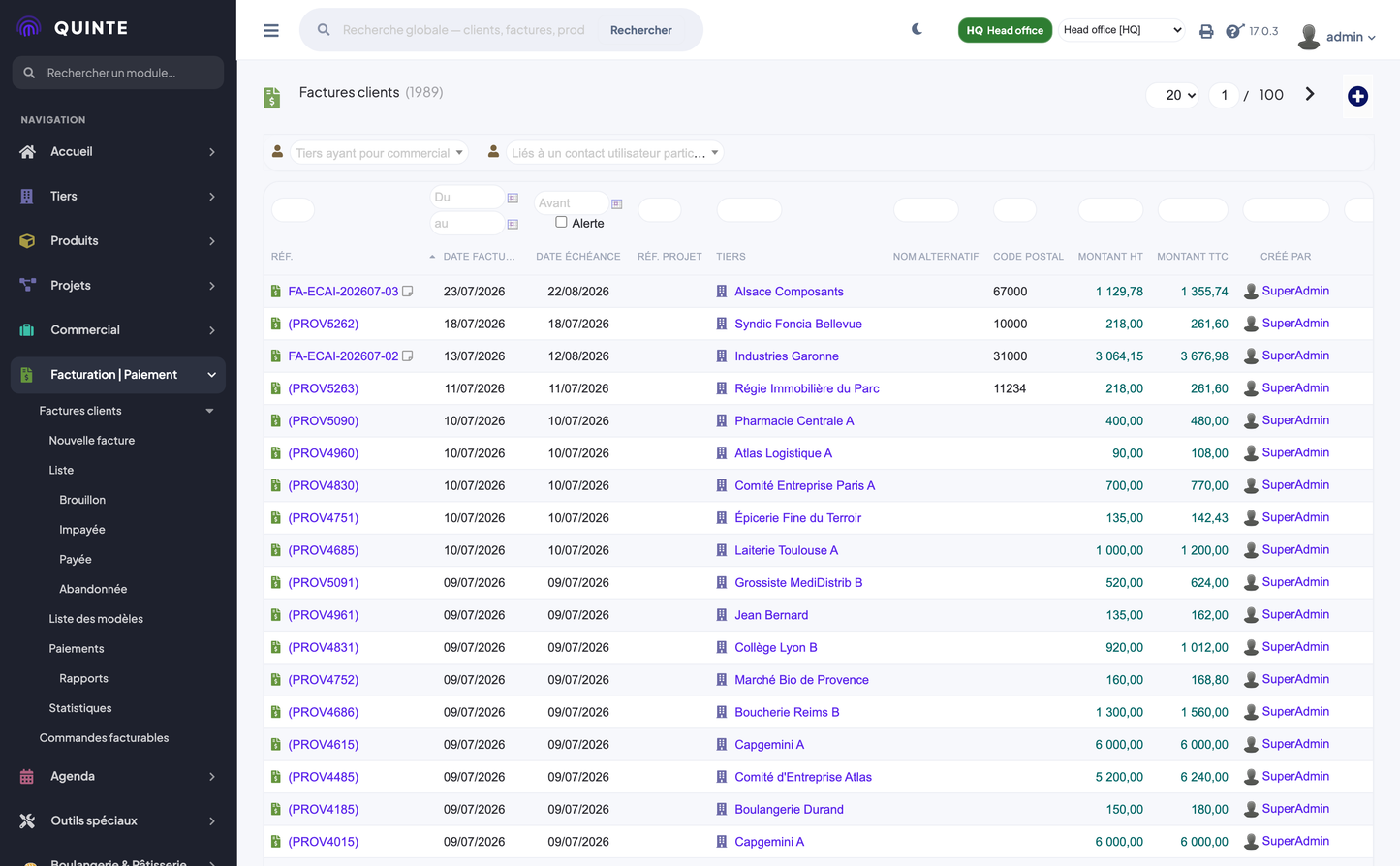The width and height of the screenshot is (1400, 866).
Task: Open Commandes facturables menu item
Action: click(104, 738)
